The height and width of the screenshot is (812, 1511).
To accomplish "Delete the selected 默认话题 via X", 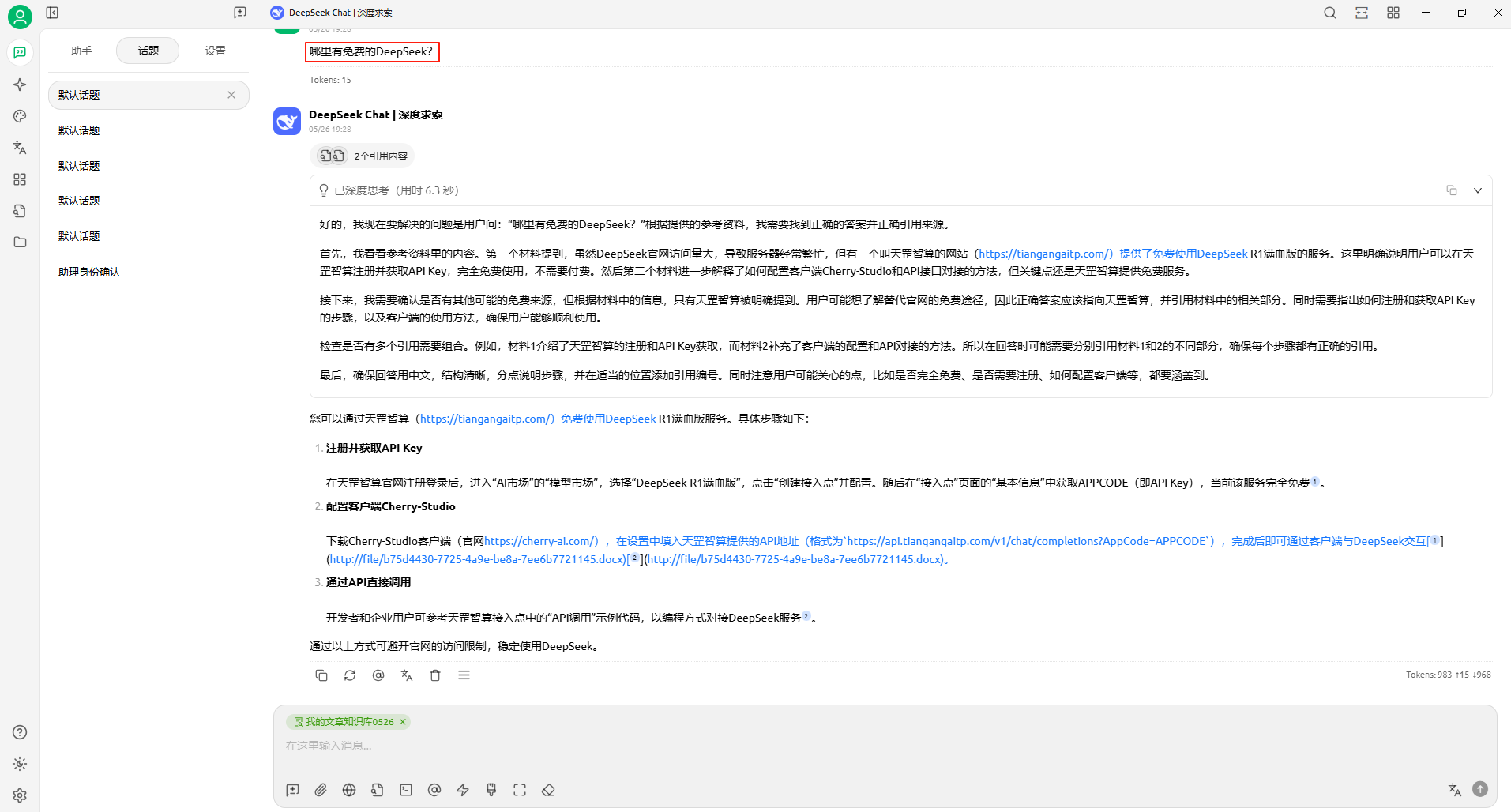I will point(231,95).
